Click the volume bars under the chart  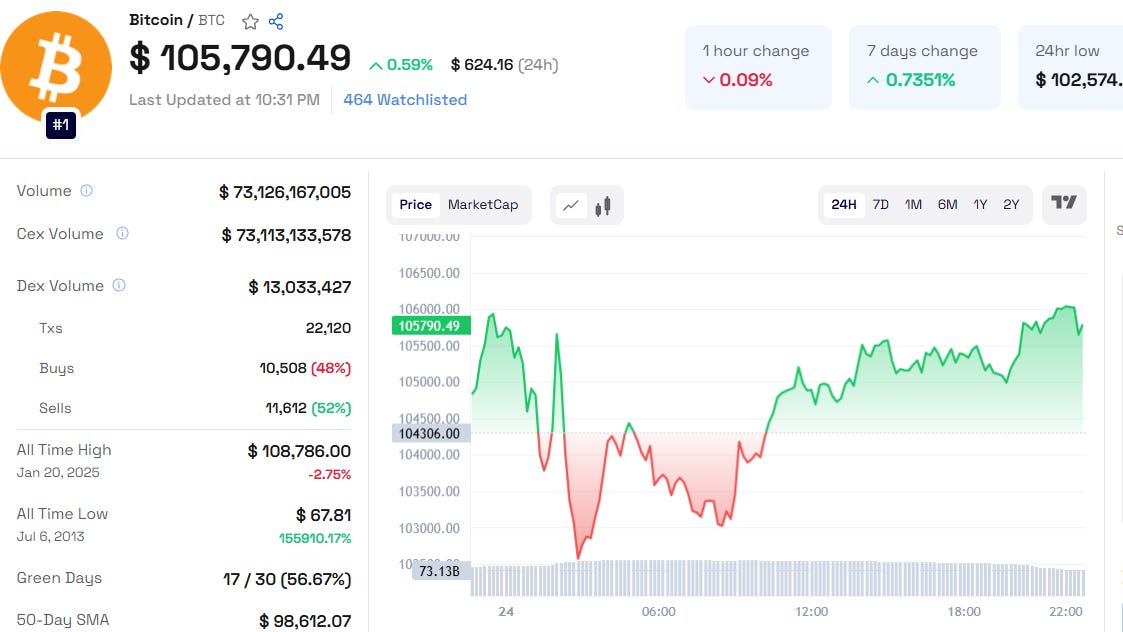coord(778,579)
